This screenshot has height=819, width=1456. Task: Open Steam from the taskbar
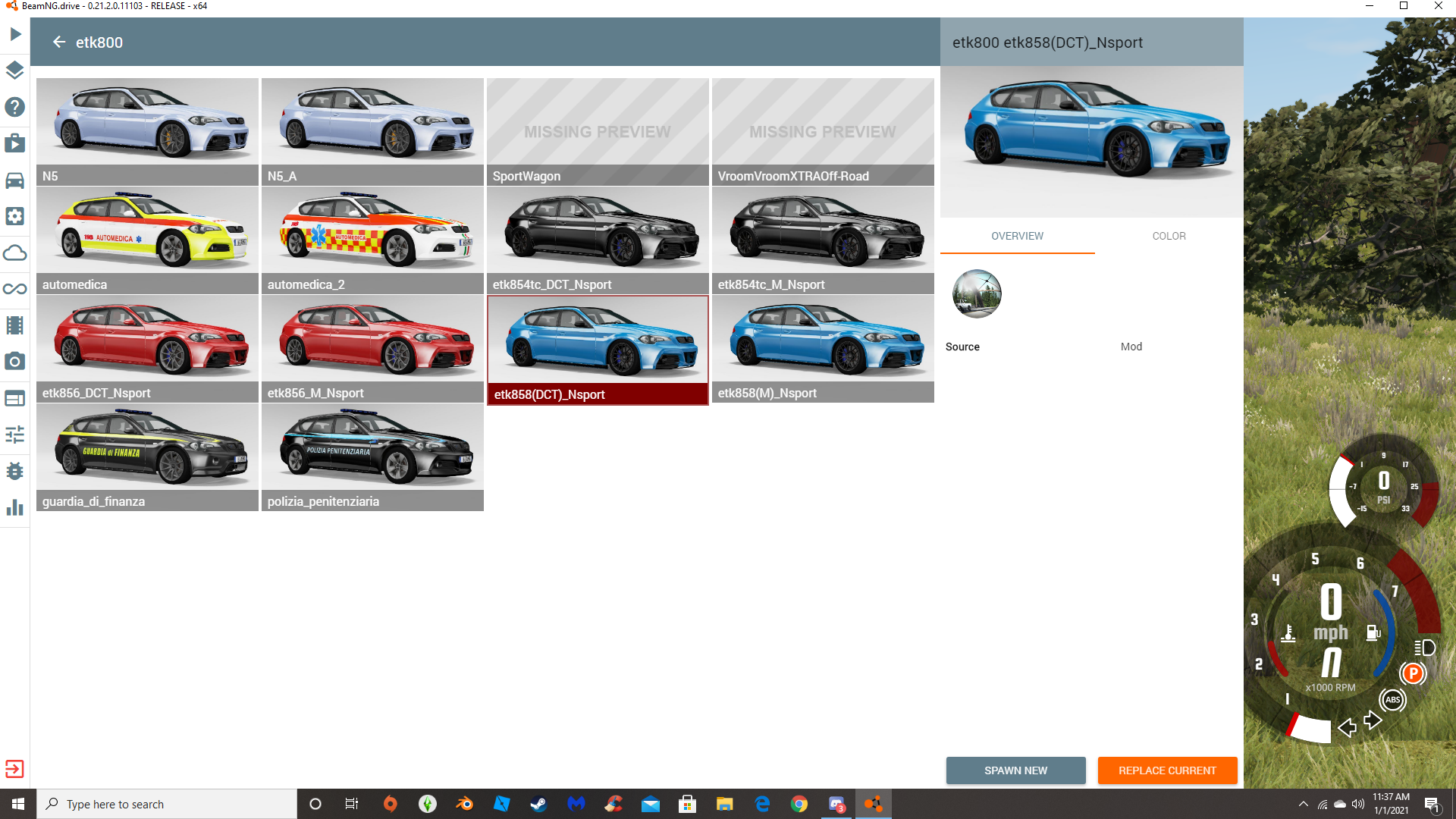click(x=538, y=804)
